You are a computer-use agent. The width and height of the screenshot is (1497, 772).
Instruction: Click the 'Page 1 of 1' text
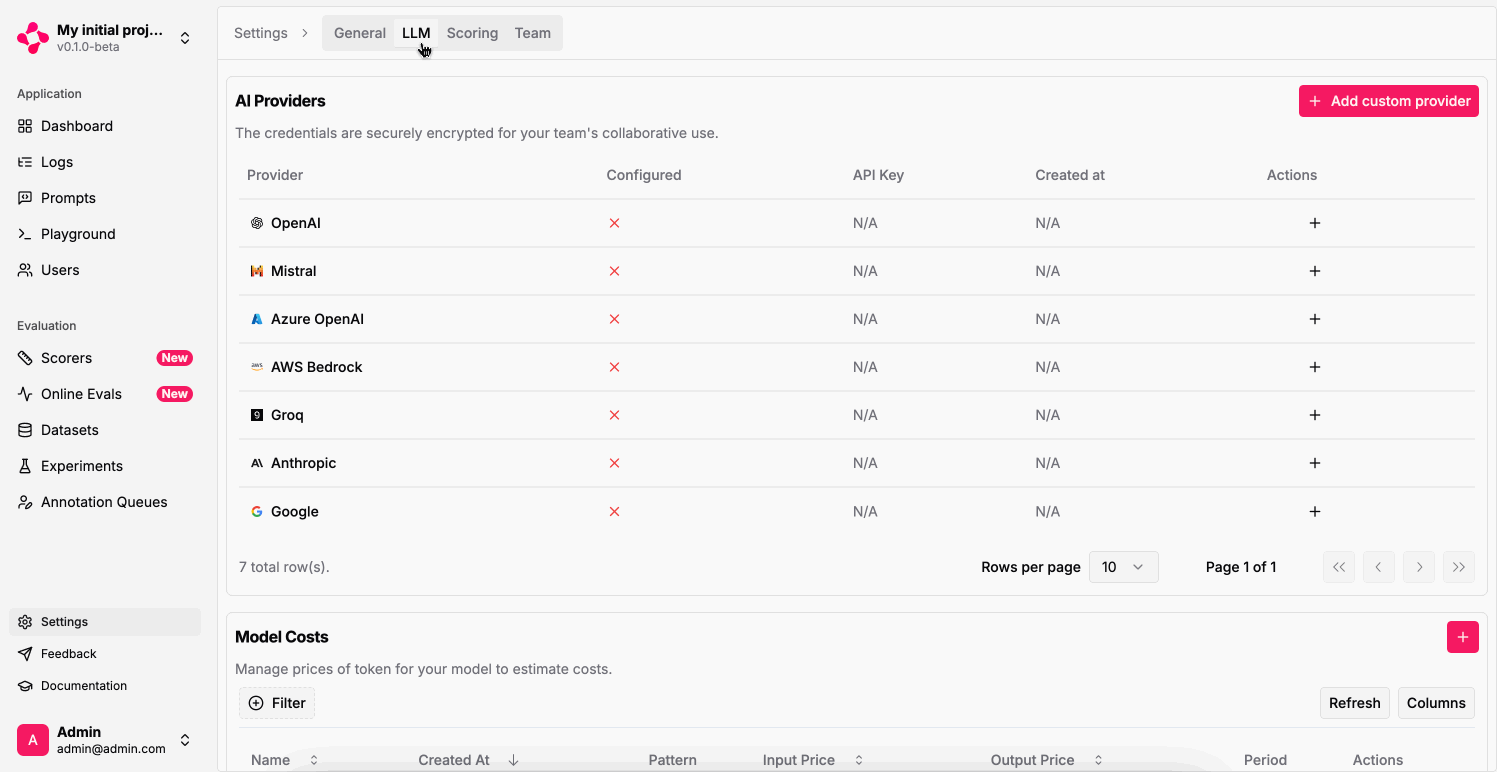(1241, 567)
